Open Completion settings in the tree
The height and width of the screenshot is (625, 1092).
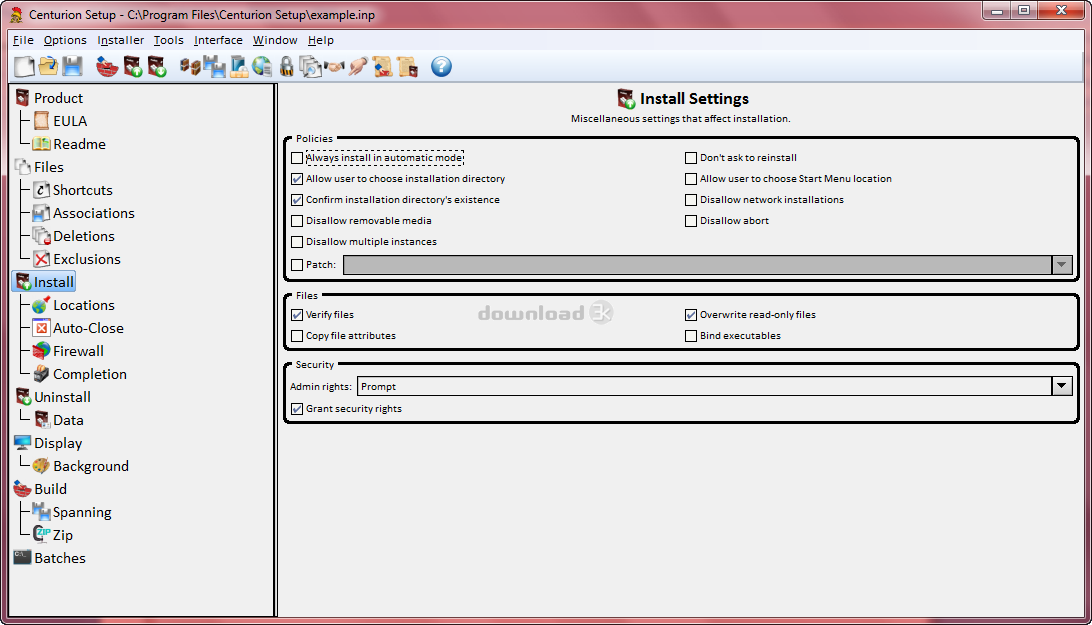click(90, 373)
